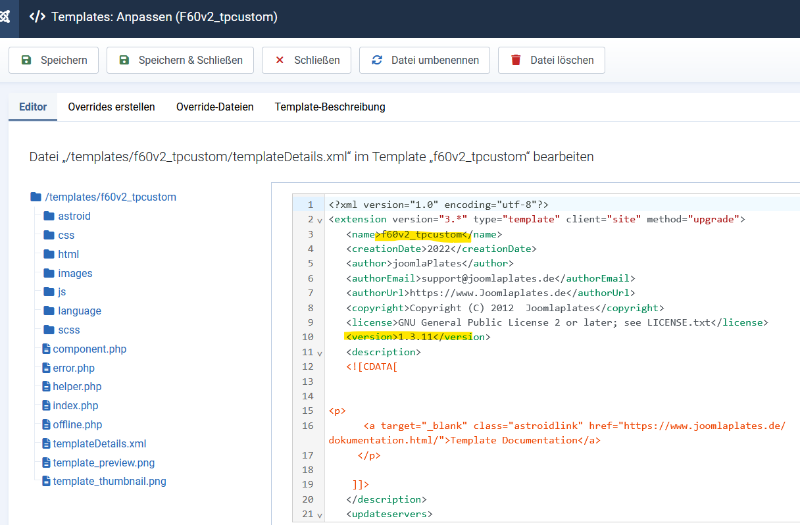Screen dimensions: 800x525
Task: Click the folder icon next to scss
Action: pyautogui.click(x=49, y=330)
